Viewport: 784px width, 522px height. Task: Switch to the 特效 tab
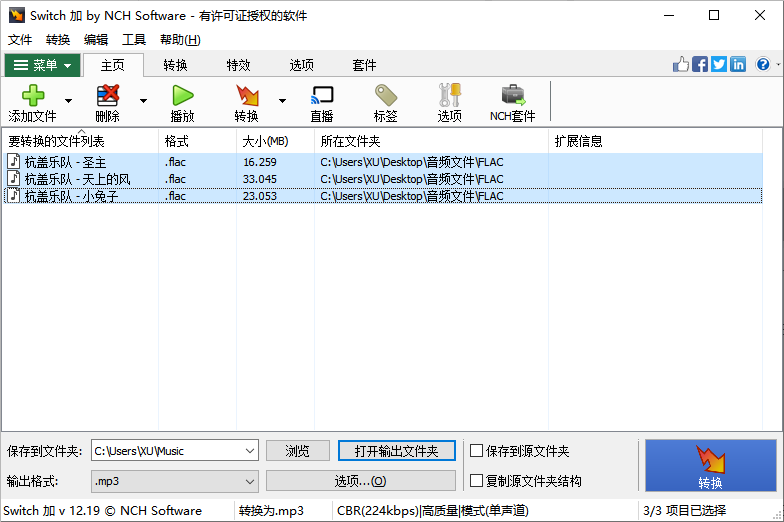pyautogui.click(x=238, y=65)
